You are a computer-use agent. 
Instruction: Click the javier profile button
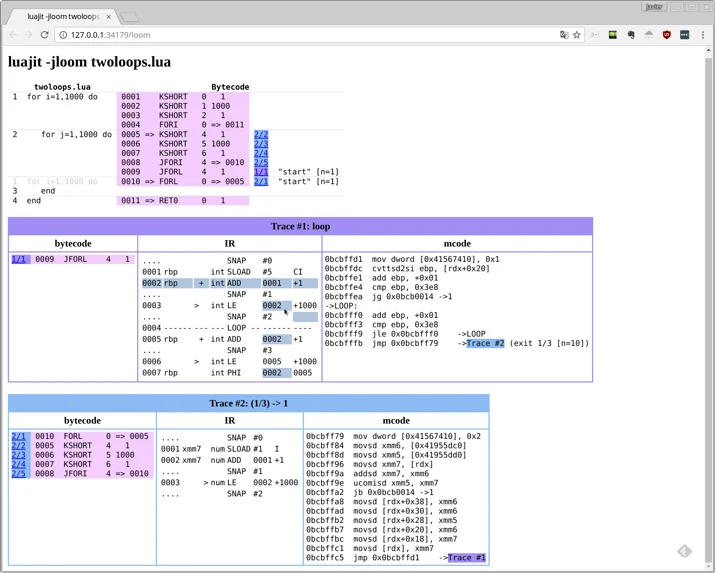[654, 7]
